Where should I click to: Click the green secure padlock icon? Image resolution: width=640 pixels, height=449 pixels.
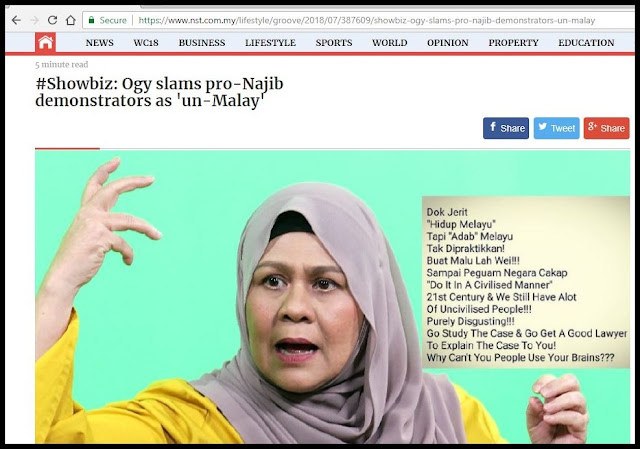(91, 20)
